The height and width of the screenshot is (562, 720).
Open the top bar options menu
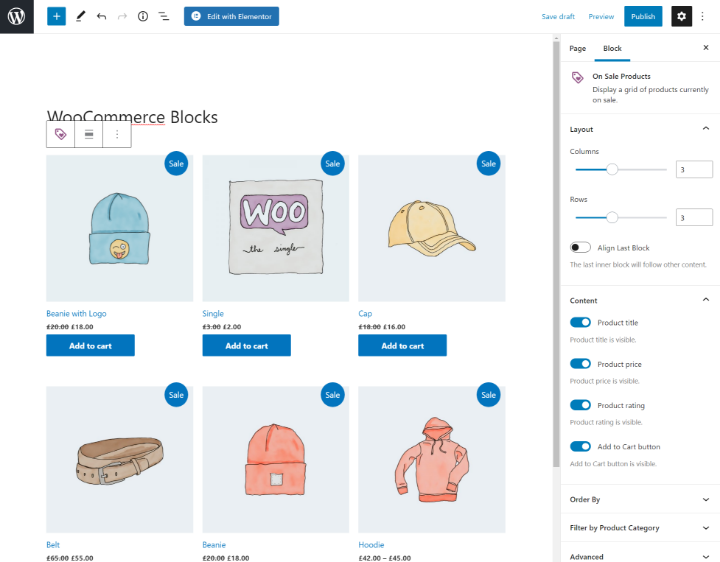[x=703, y=17]
